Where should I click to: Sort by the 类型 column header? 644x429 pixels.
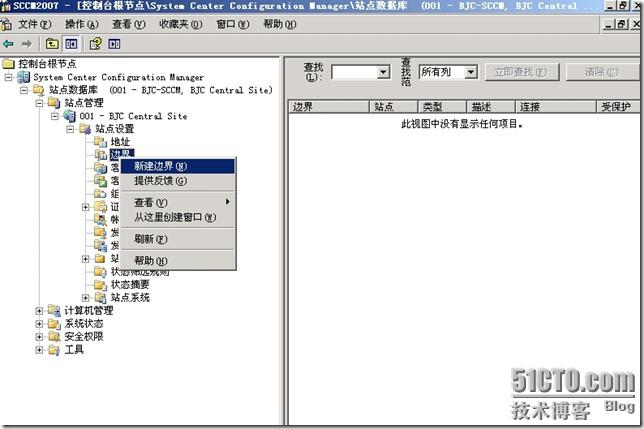pos(442,107)
